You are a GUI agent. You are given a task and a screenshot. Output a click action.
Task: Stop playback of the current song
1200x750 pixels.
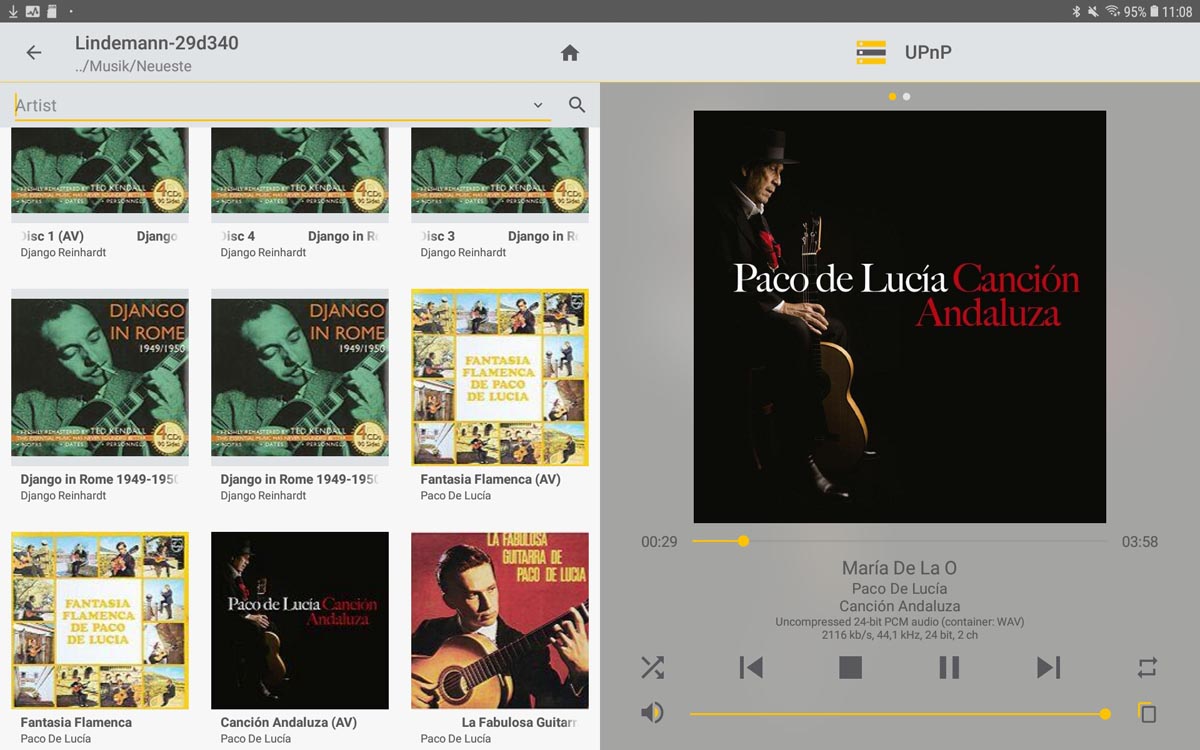[850, 667]
